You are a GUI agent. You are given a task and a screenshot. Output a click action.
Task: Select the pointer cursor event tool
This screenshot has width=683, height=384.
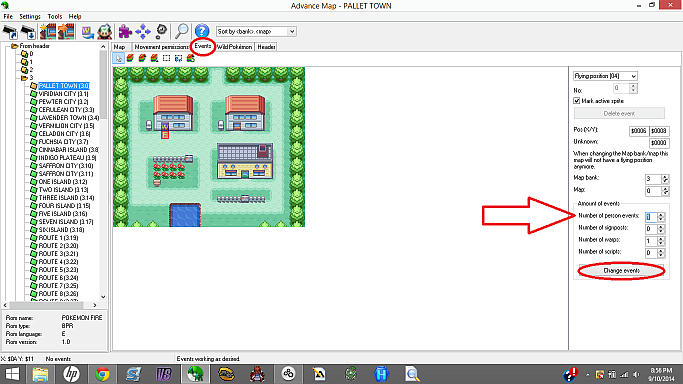118,58
